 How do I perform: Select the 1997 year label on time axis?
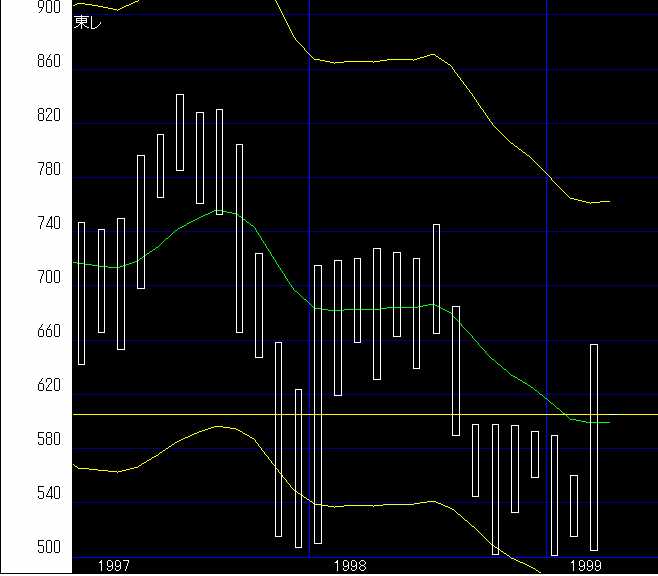tap(113, 566)
